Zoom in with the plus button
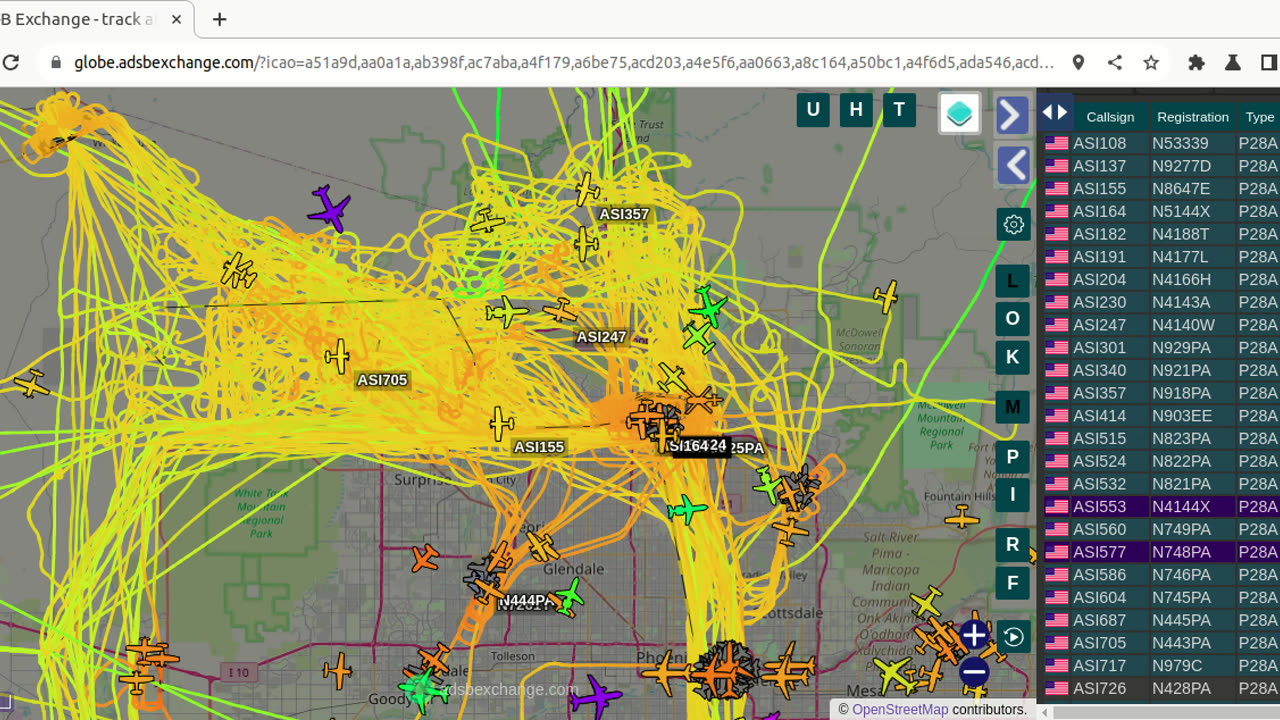This screenshot has width=1280, height=720. 974,635
